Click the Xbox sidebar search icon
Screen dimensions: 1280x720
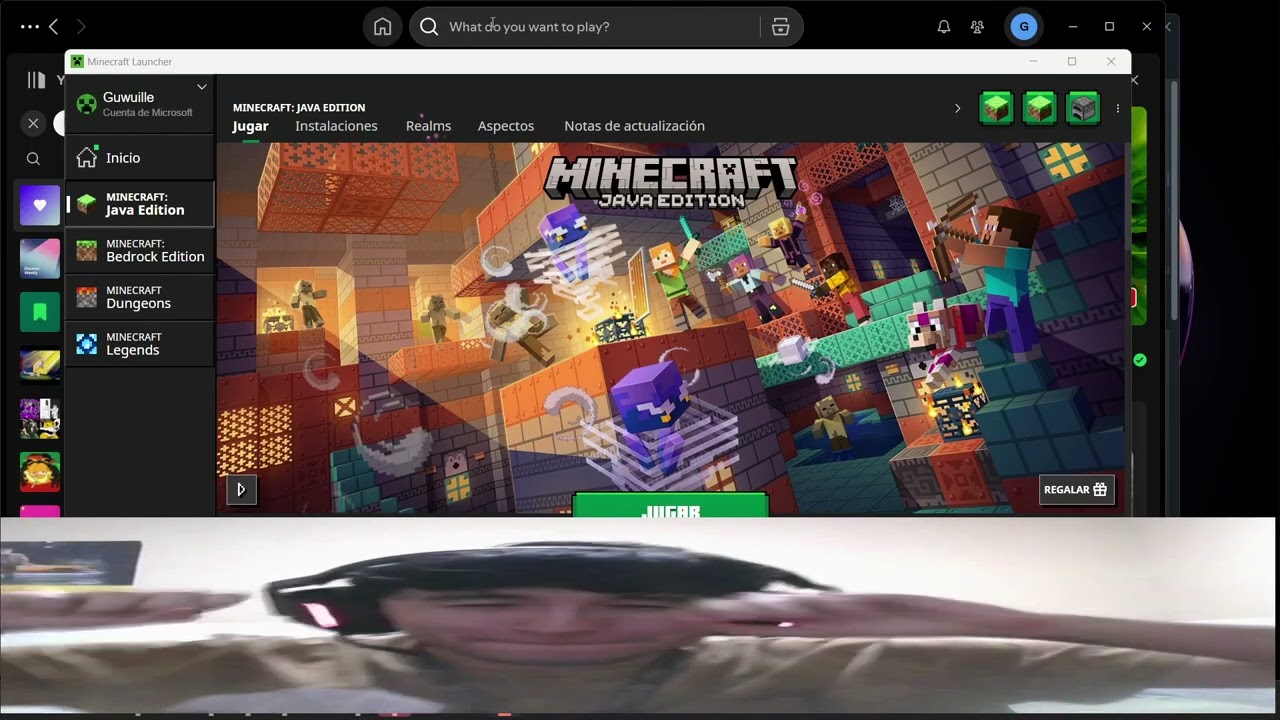(x=33, y=159)
